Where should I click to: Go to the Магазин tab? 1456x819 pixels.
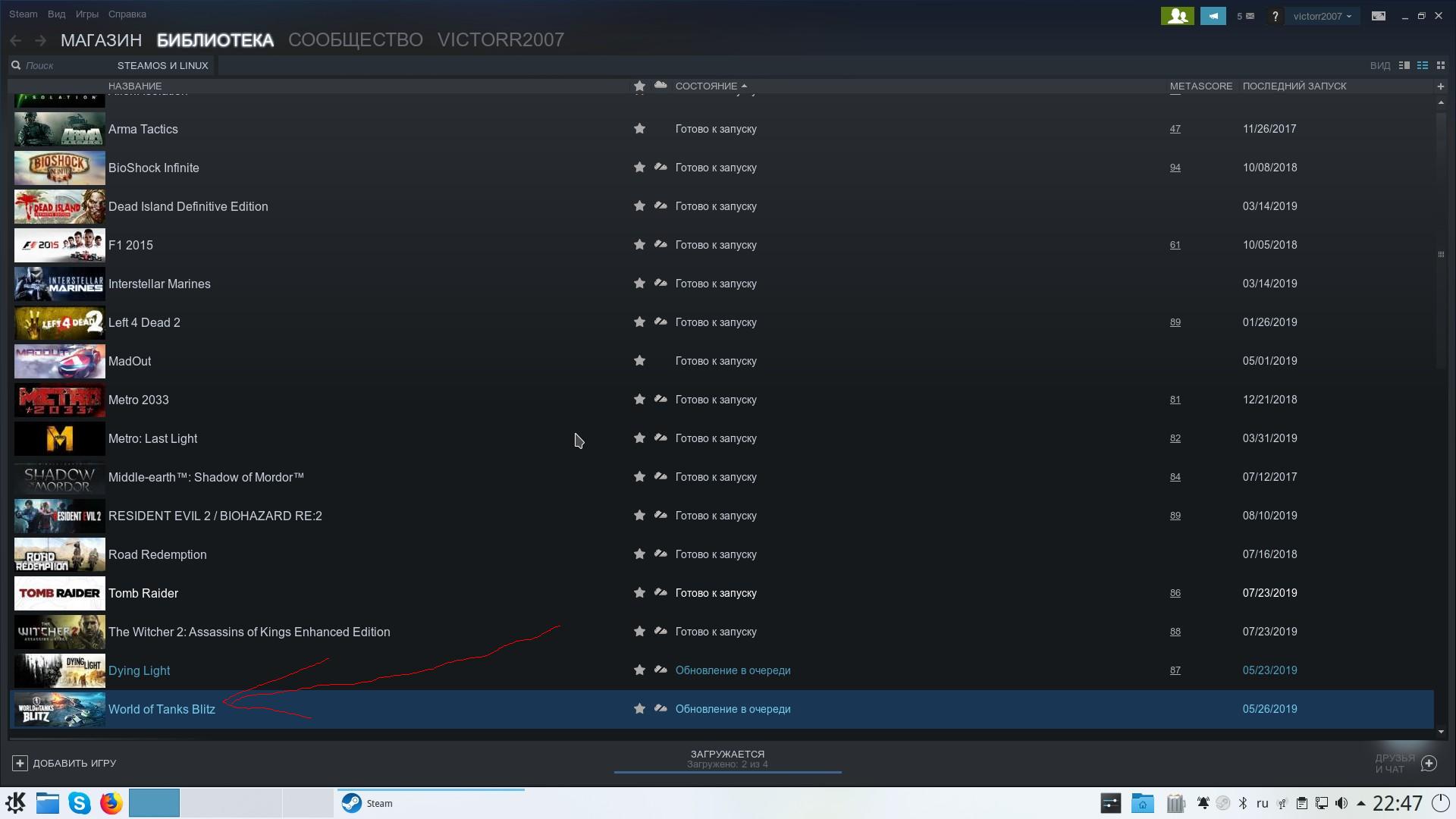(101, 40)
